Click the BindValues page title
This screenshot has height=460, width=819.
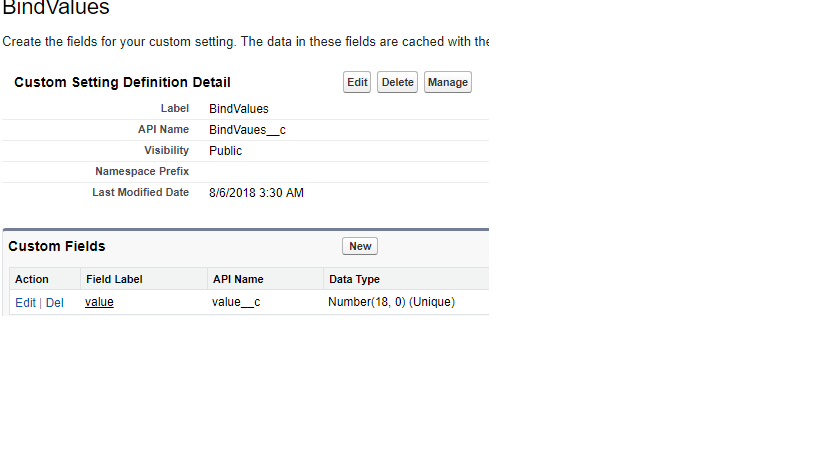tap(56, 9)
